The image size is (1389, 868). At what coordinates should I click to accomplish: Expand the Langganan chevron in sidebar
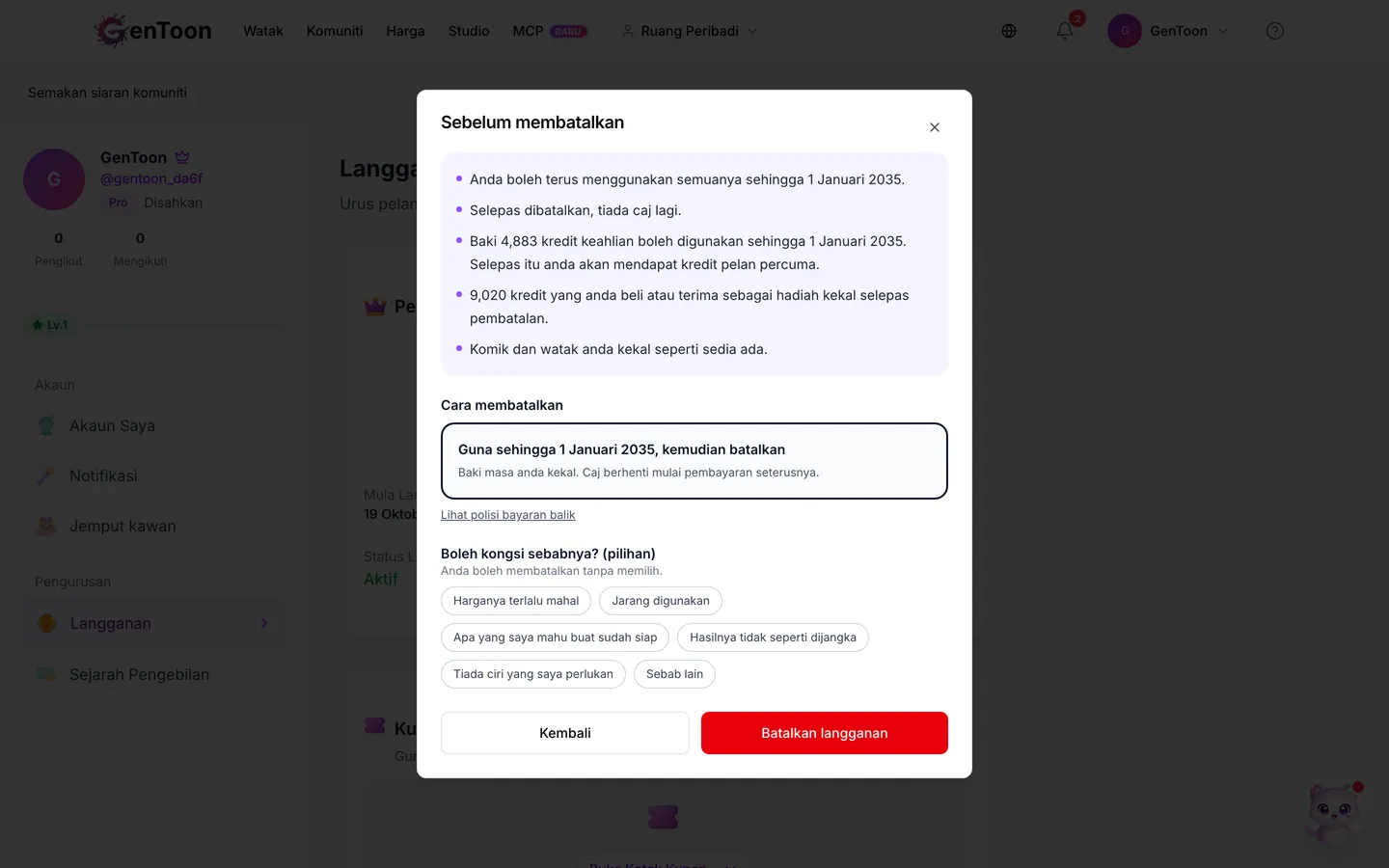(x=264, y=623)
